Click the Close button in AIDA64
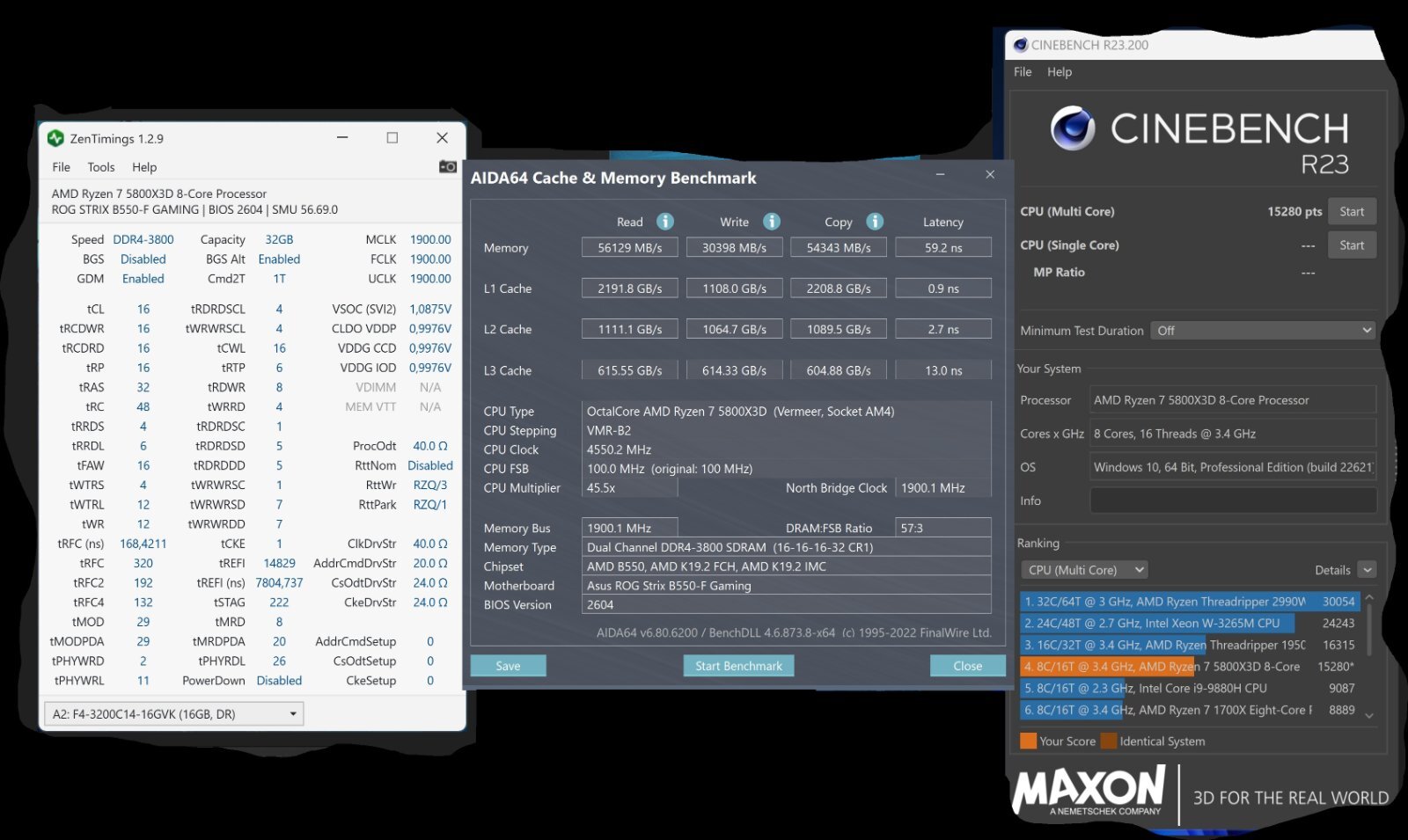The width and height of the screenshot is (1408, 840). [x=967, y=666]
